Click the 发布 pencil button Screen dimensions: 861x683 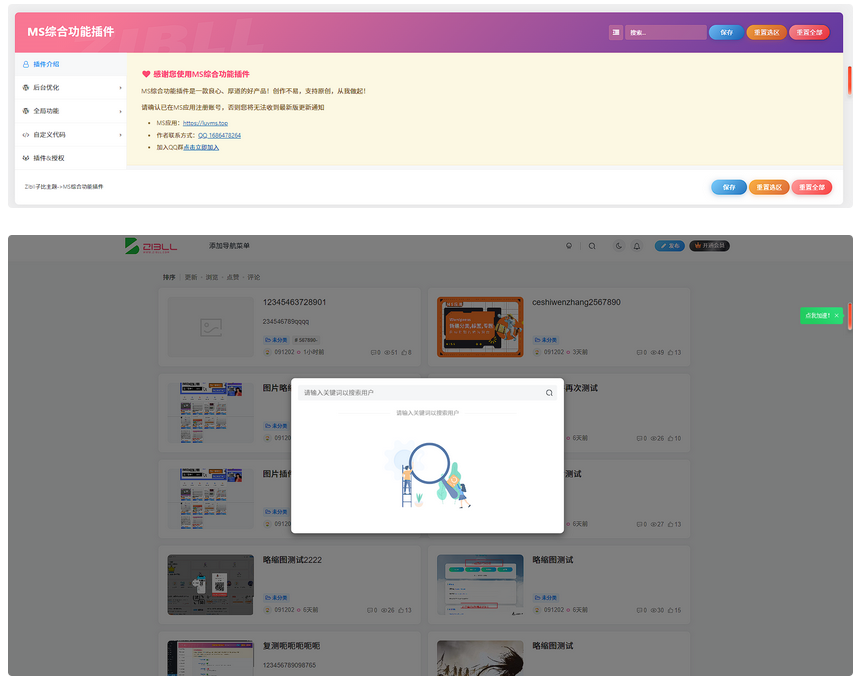coord(669,246)
